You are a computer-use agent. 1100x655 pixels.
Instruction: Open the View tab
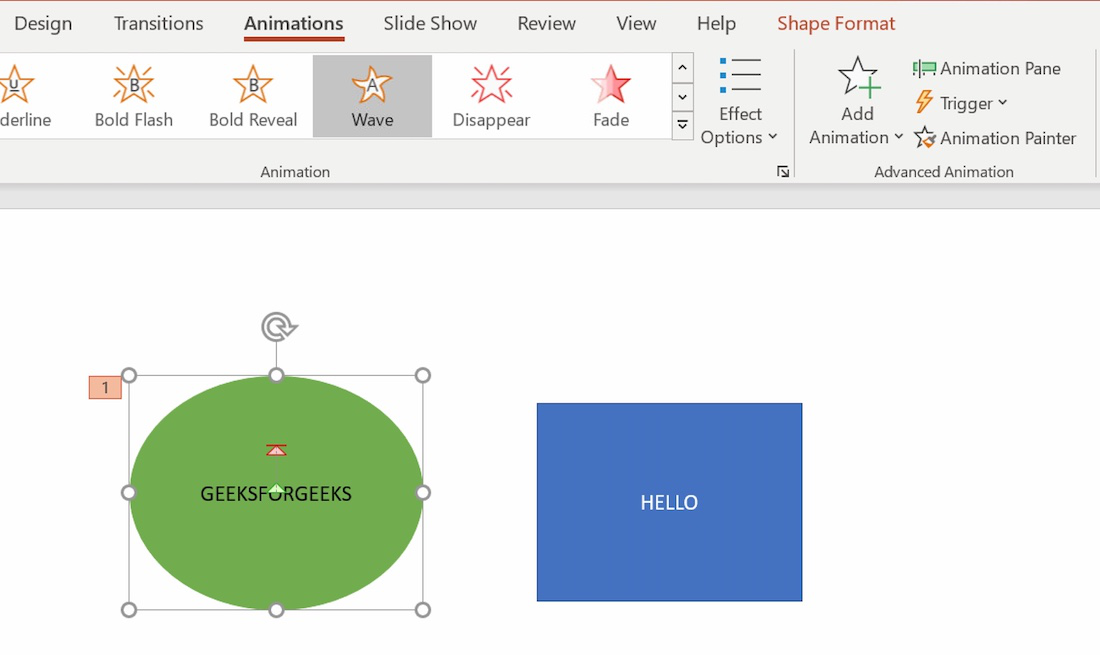[636, 23]
